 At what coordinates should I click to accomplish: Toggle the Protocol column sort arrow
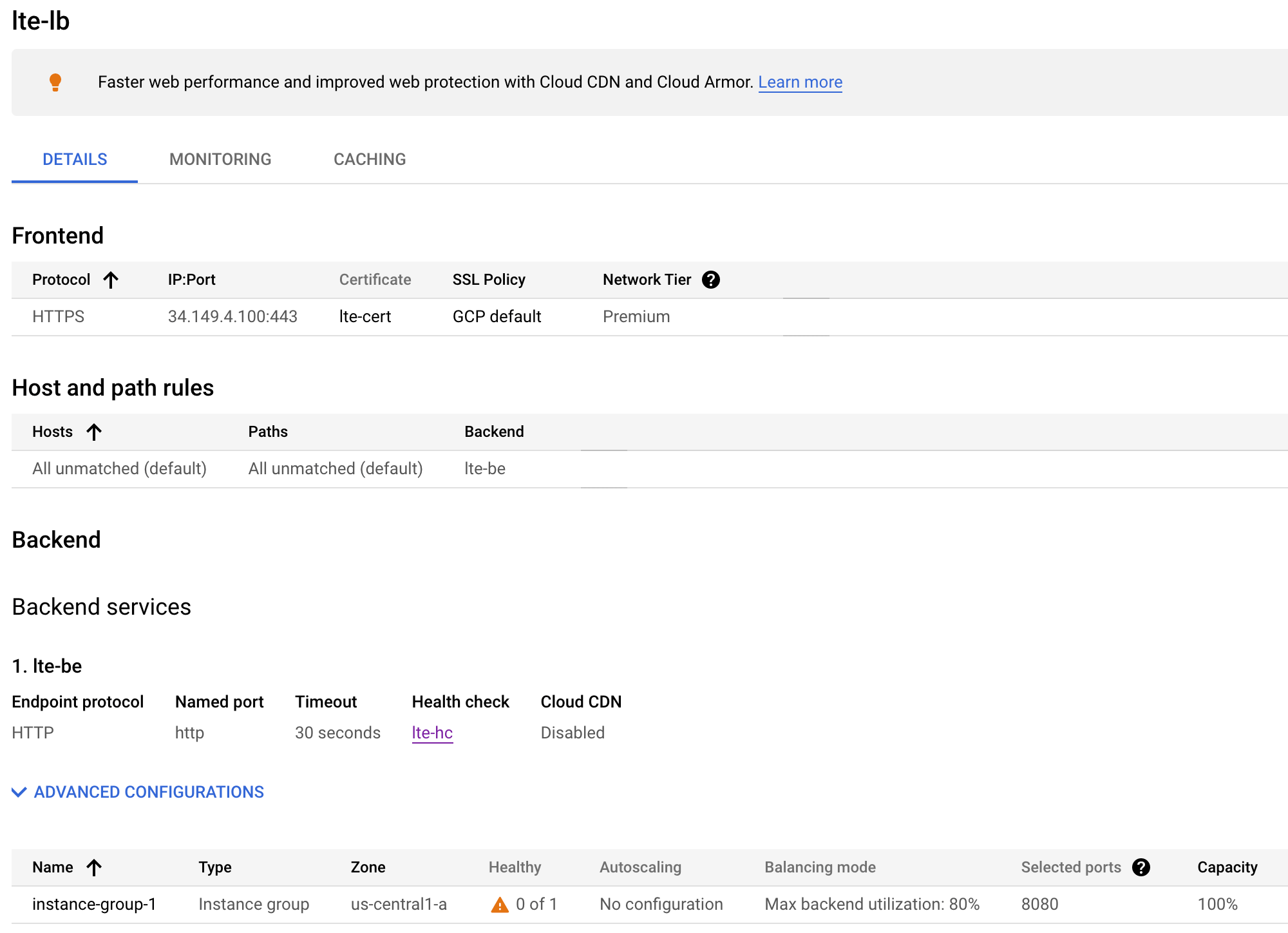(x=111, y=279)
